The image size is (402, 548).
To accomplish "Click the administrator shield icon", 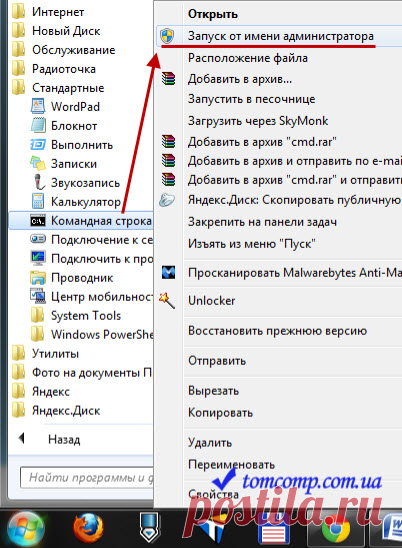I will click(x=167, y=36).
